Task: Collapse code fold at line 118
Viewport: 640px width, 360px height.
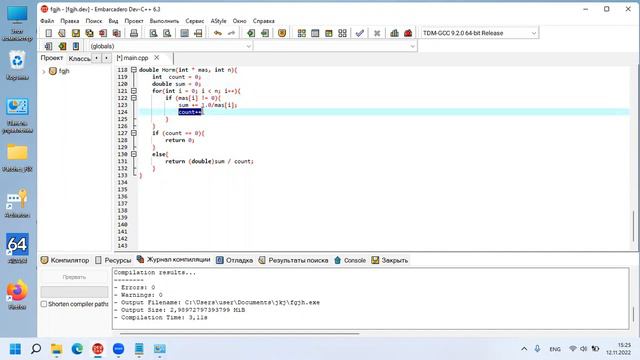Action: pos(133,70)
